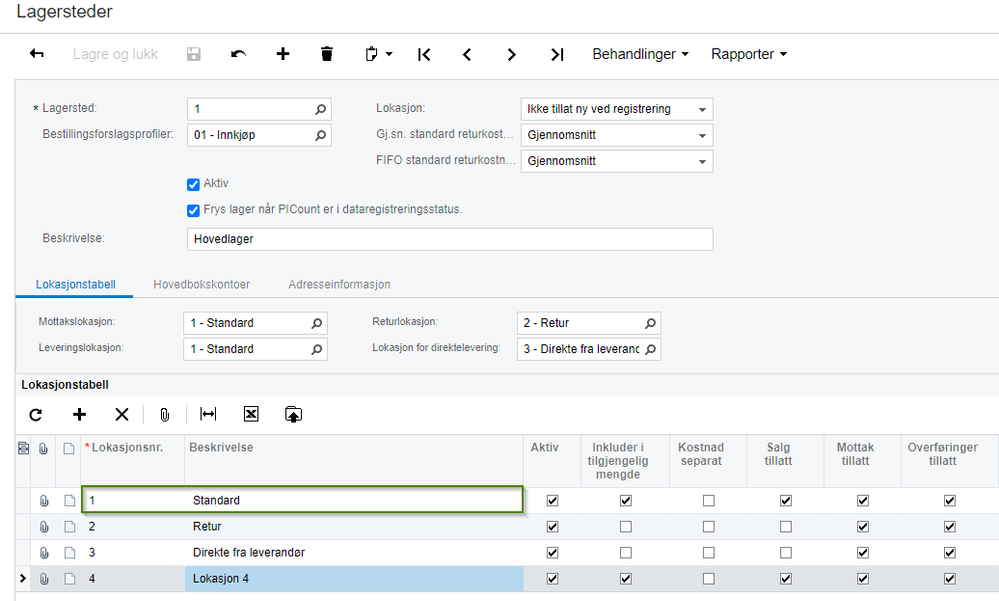The height and width of the screenshot is (601, 999).
Task: Enable Salg tillatt for Retur row
Action: [786, 526]
